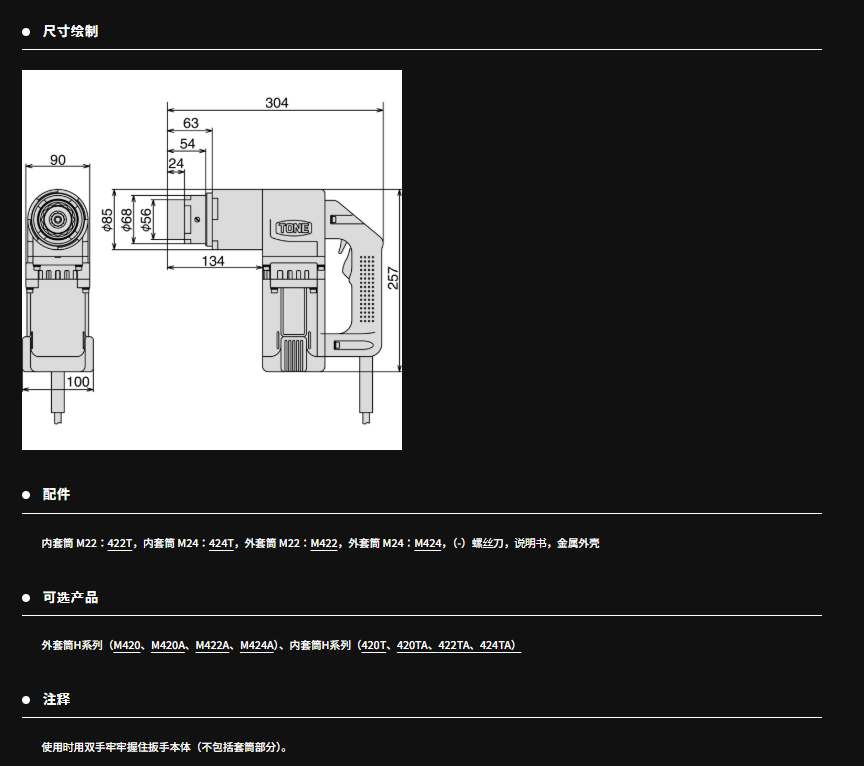Select the M420A optional product link
Screen dimensions: 864x766
click(x=169, y=646)
